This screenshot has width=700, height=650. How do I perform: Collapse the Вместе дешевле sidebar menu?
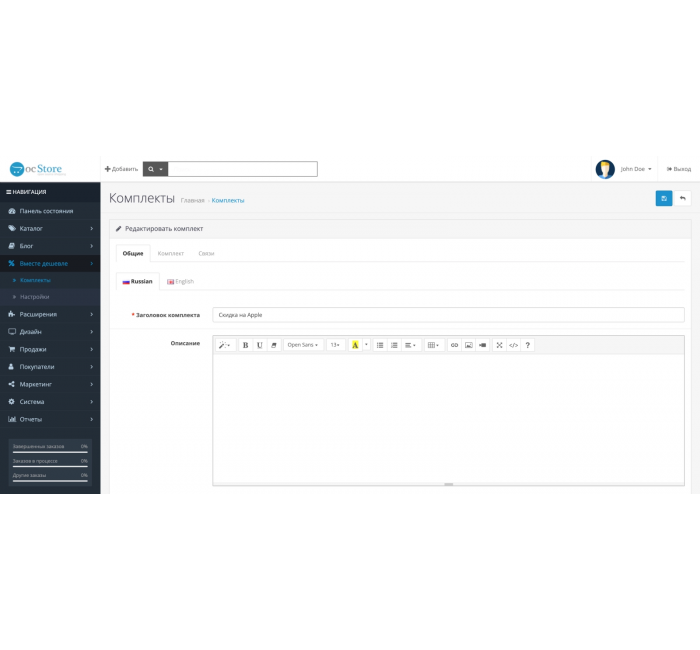[x=50, y=263]
